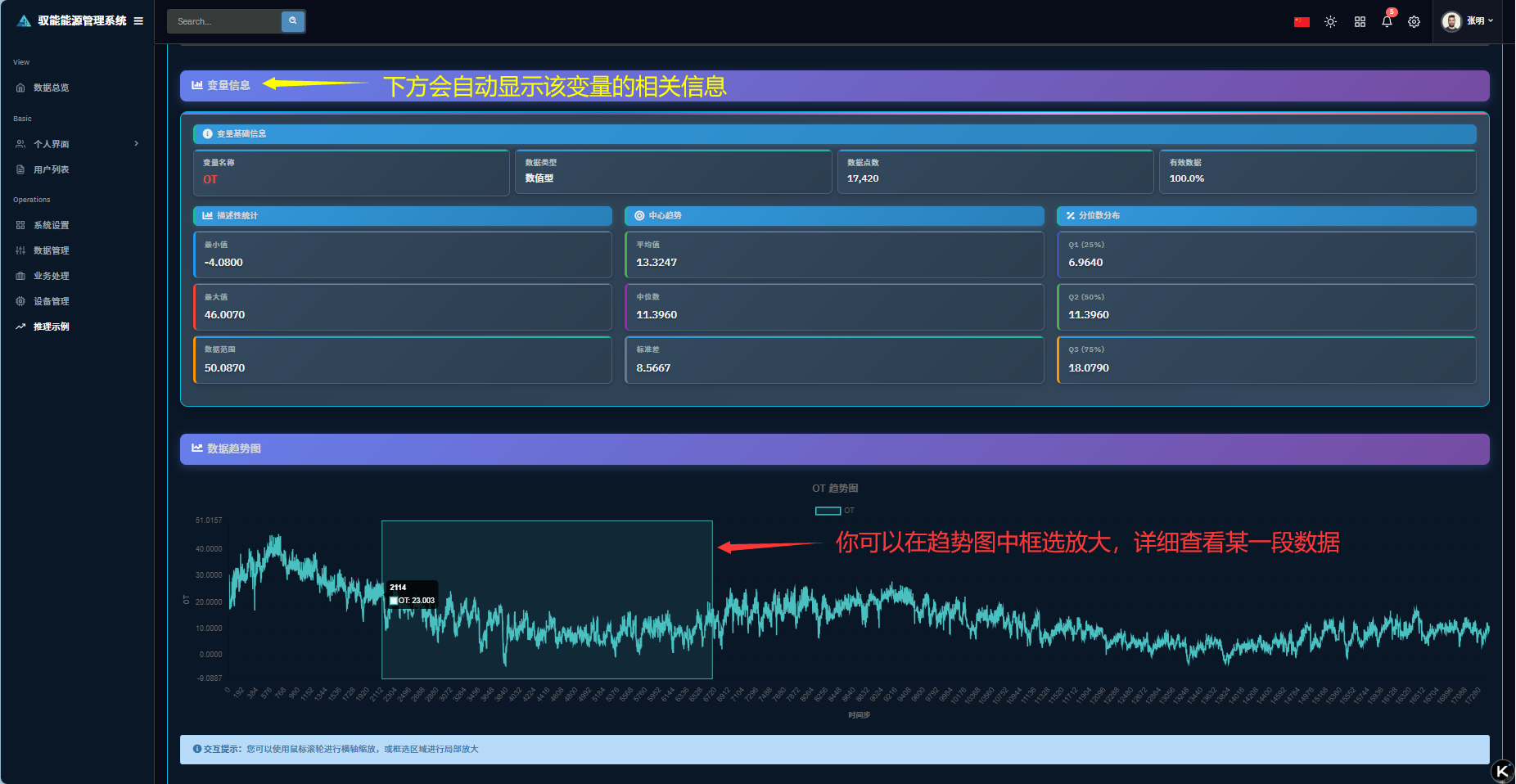This screenshot has height=784, width=1516.
Task: Open the apps grid icon
Action: click(x=1360, y=22)
